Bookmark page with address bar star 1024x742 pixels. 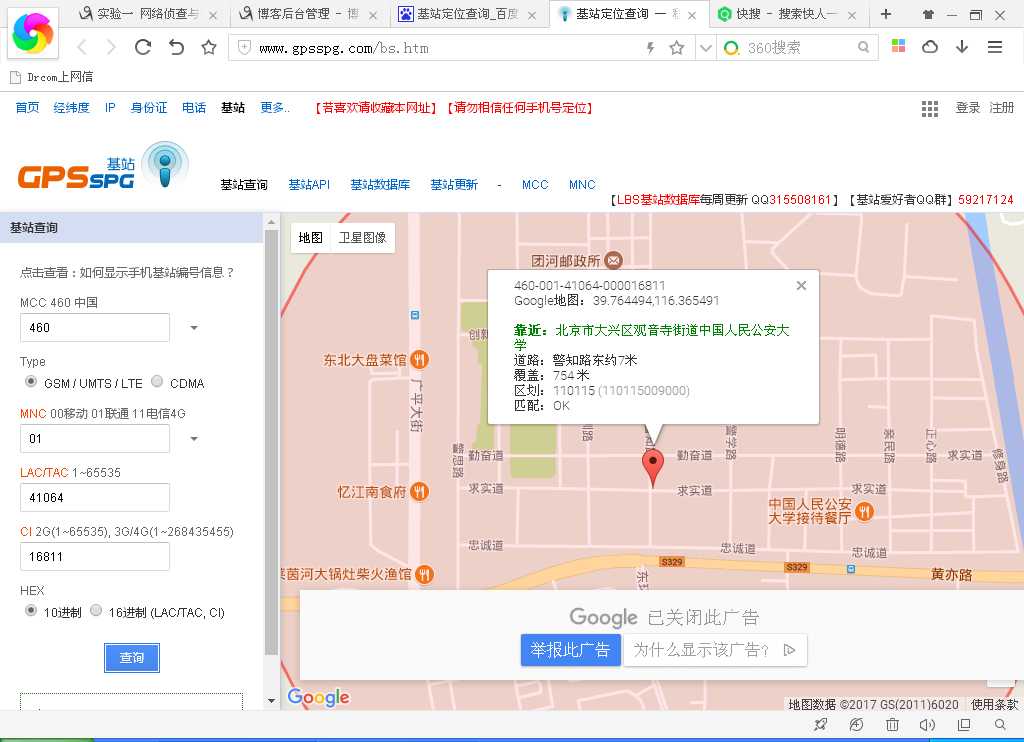click(677, 48)
